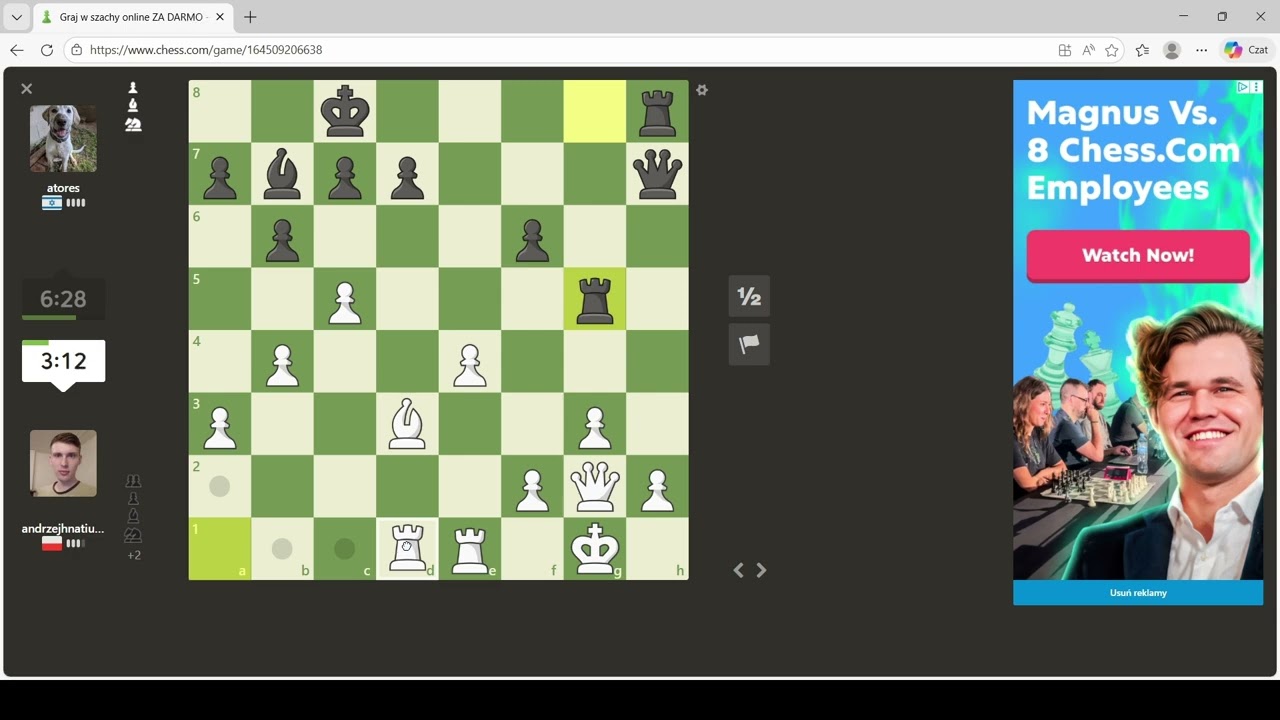Click the browser back arrow
The height and width of the screenshot is (720, 1280).
[17, 50]
